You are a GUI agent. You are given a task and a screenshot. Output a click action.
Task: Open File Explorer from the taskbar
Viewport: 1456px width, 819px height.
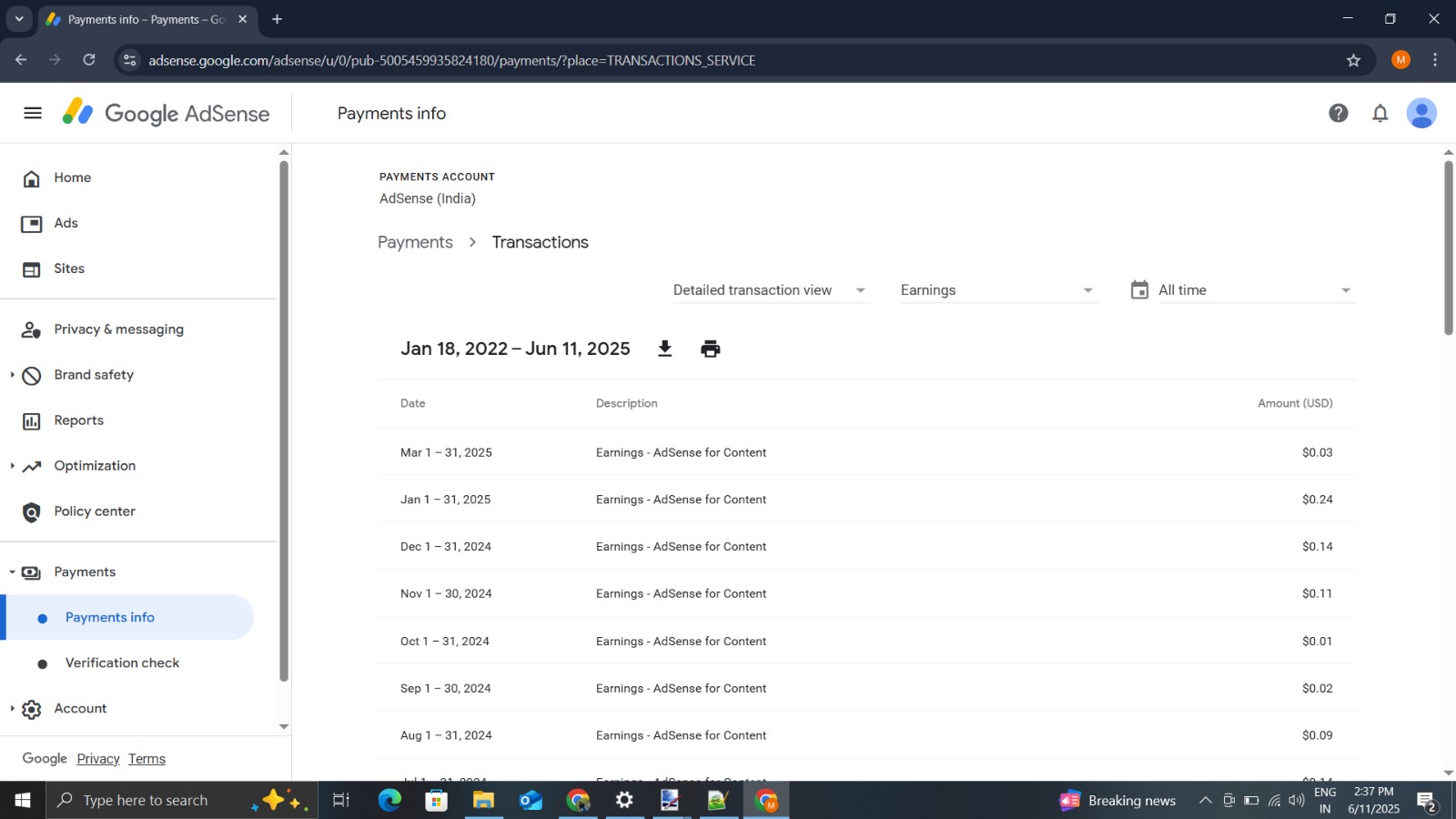point(483,800)
